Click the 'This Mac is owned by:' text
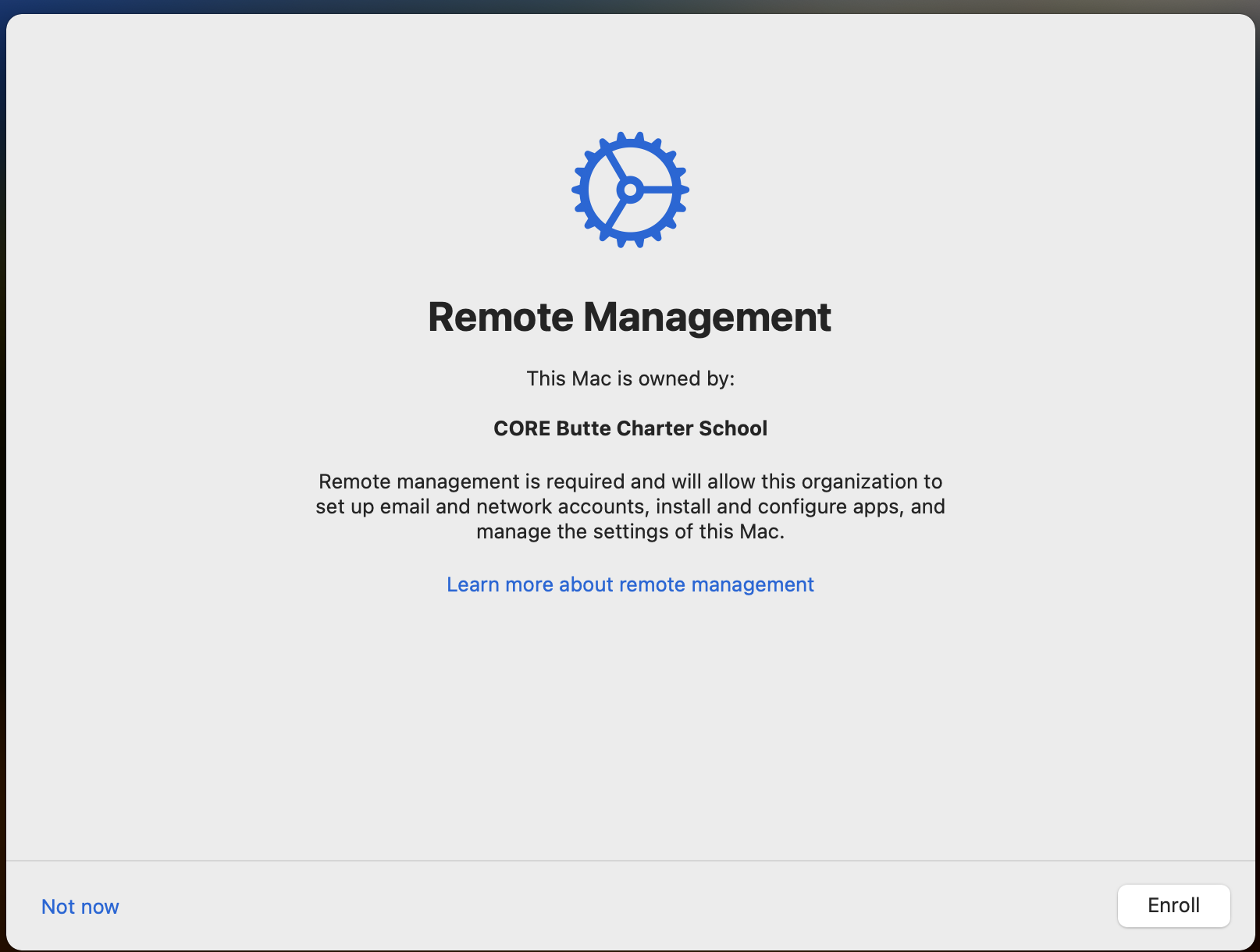The image size is (1260, 952). (630, 378)
